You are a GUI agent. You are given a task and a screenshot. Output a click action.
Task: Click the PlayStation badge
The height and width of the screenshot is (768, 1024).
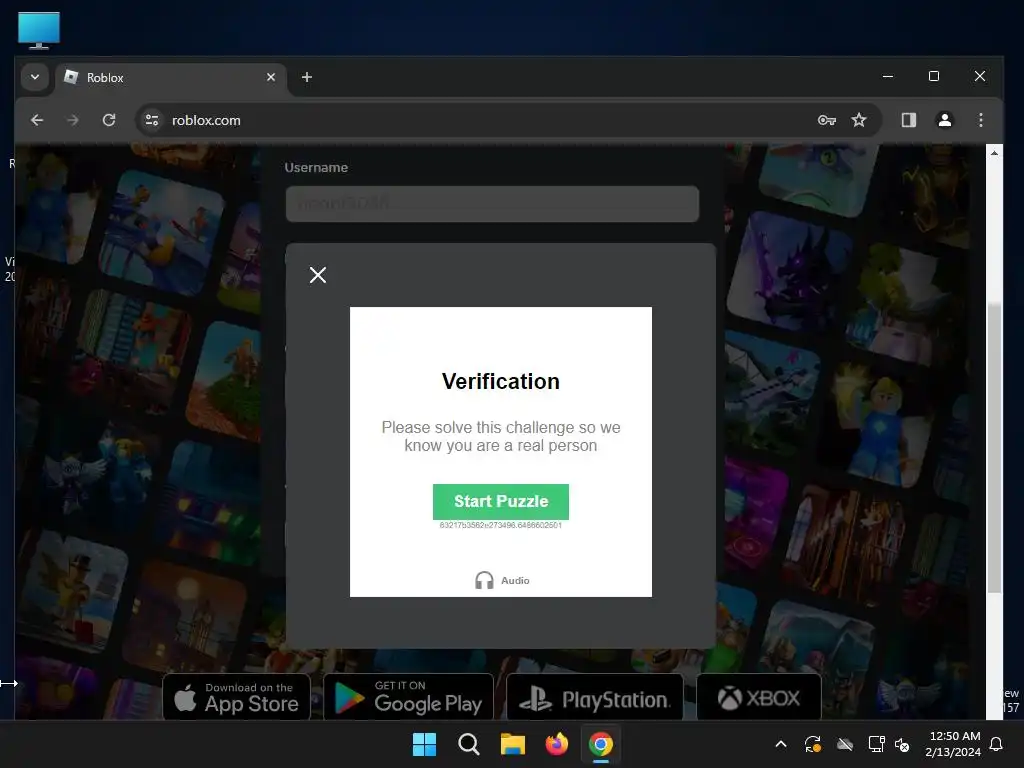(595, 697)
